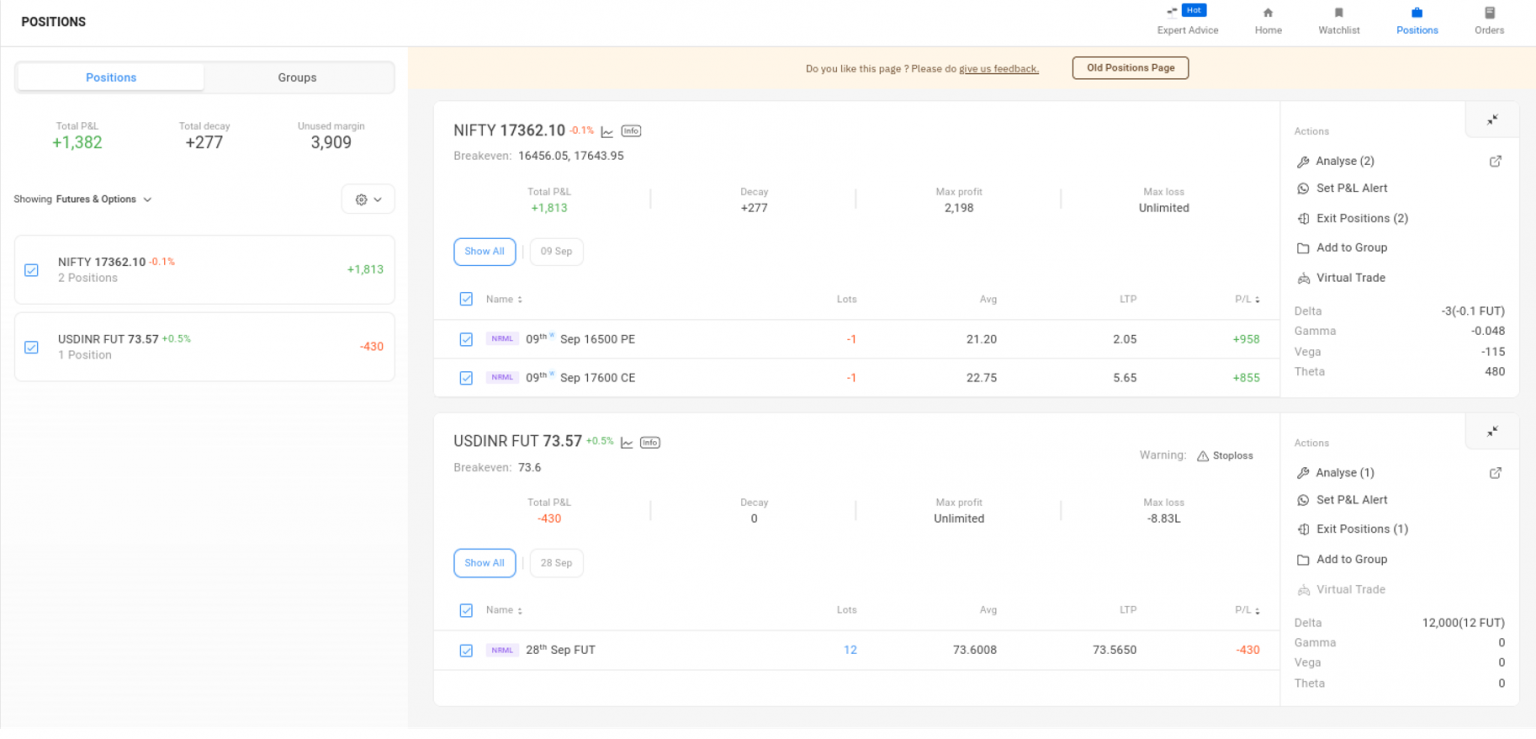Uncheck the Sep 16500 PE position row
Screen dimensions: 1536x739
tap(466, 339)
